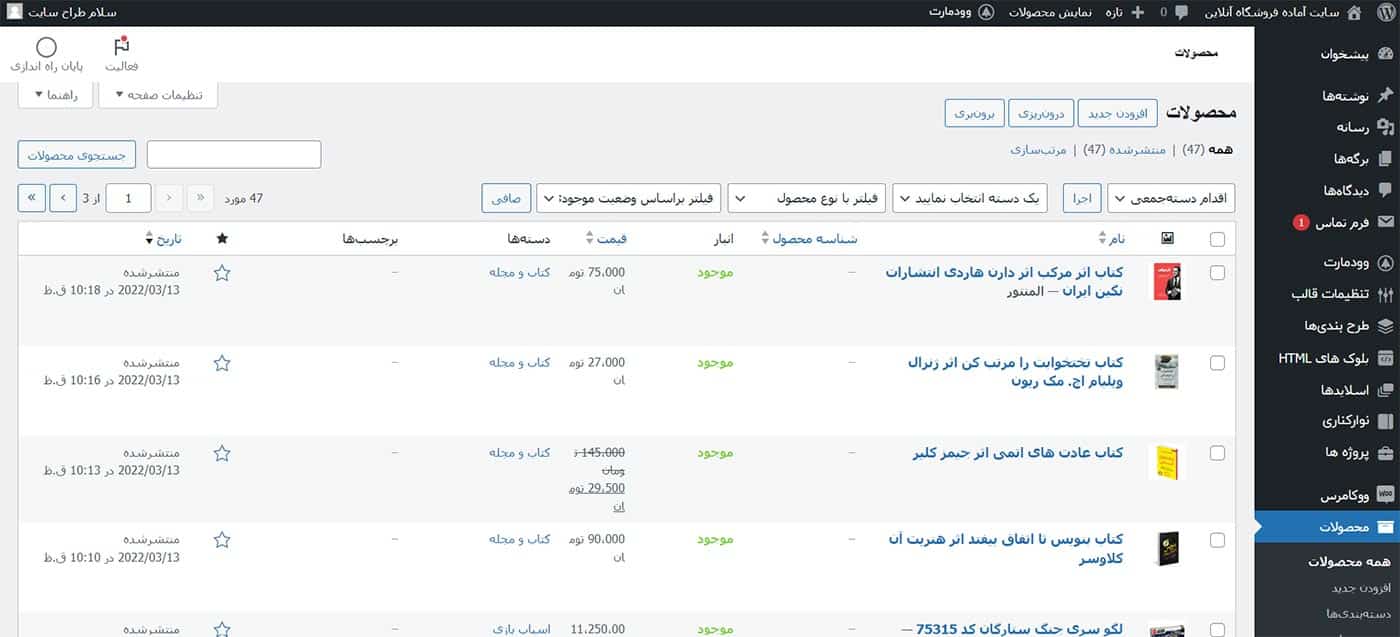Click the Comments icon (دیدگاه‌ها) in sidebar
1400x637 pixels.
click(1385, 190)
